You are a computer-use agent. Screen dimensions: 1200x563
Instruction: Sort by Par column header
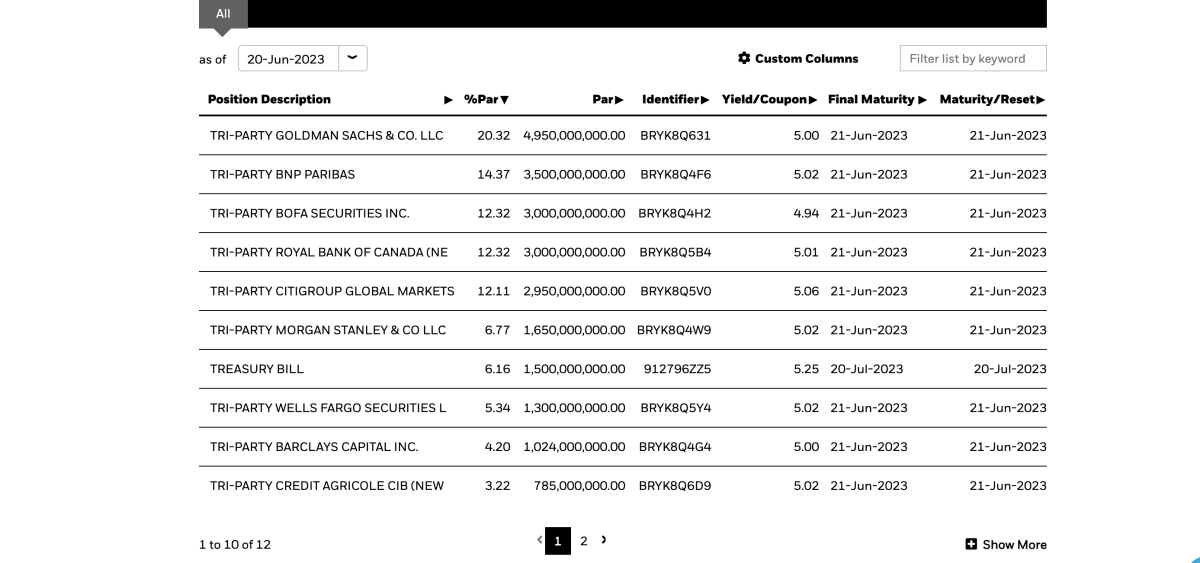tap(608, 99)
